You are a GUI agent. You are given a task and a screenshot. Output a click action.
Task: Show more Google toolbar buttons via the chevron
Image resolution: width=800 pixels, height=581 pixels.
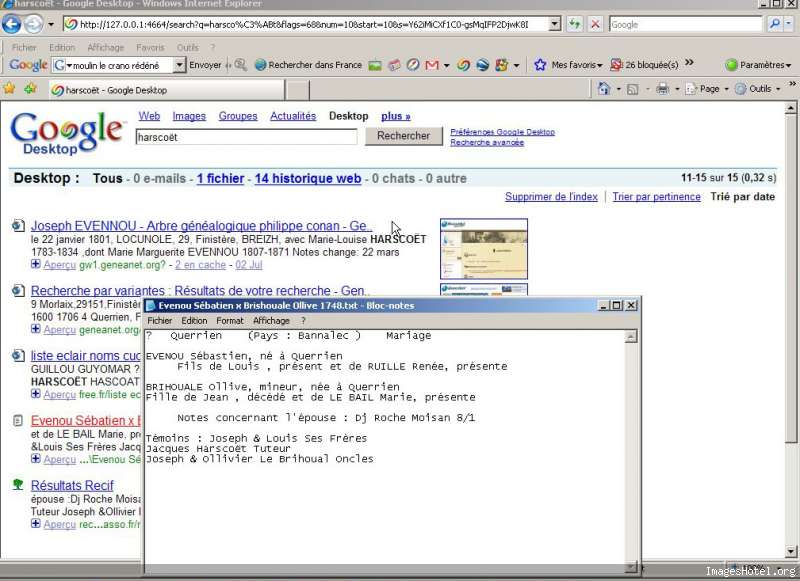689,63
